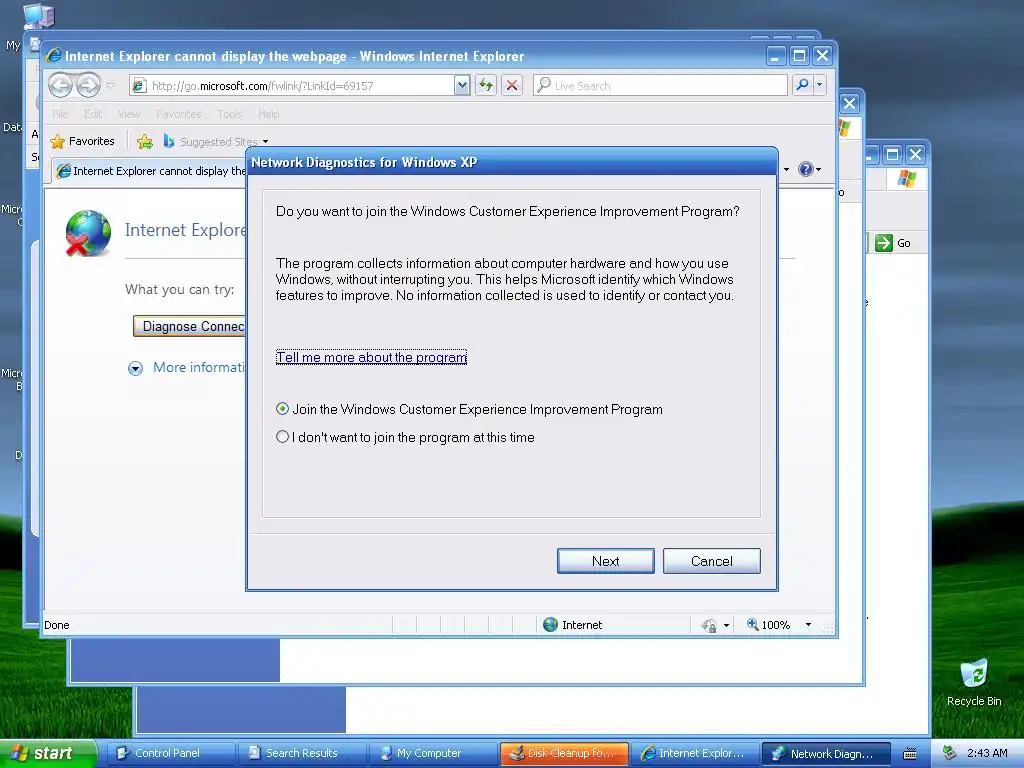Click the status bar resize grip
This screenshot has height=768, width=1024.
[828, 628]
